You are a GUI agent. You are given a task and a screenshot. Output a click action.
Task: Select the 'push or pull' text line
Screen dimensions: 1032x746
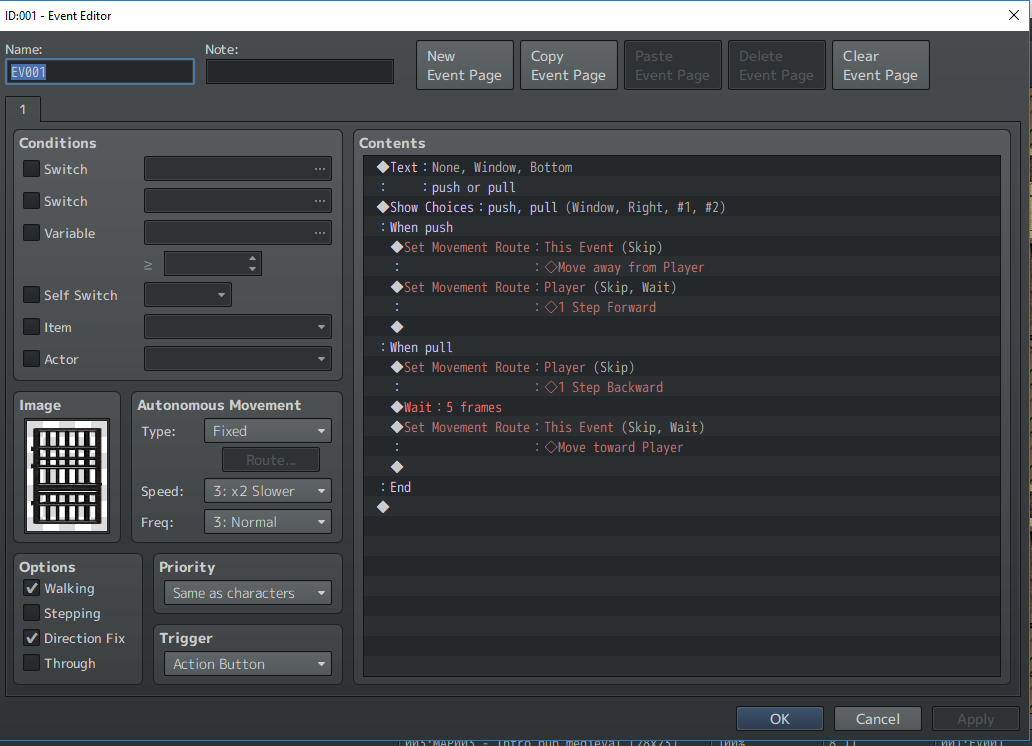point(682,187)
